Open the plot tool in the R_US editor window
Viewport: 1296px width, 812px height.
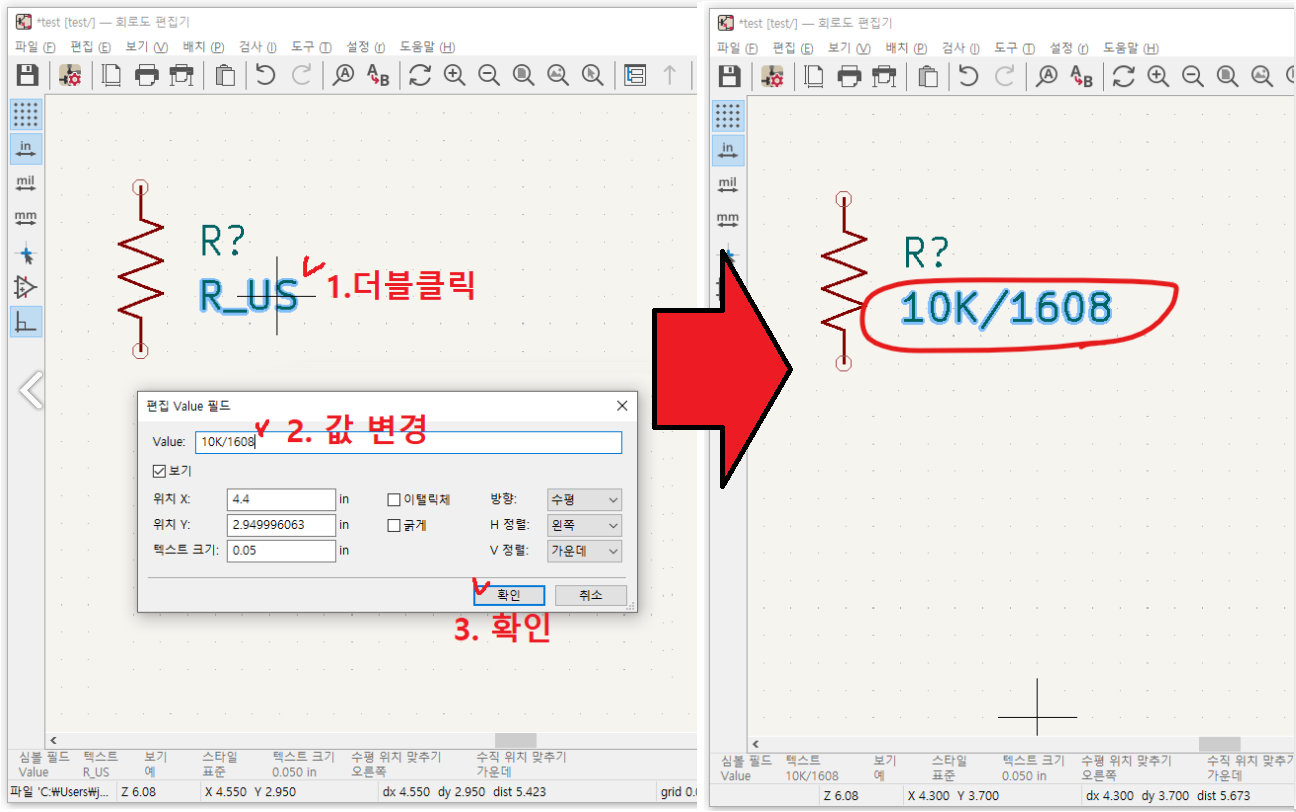181,75
